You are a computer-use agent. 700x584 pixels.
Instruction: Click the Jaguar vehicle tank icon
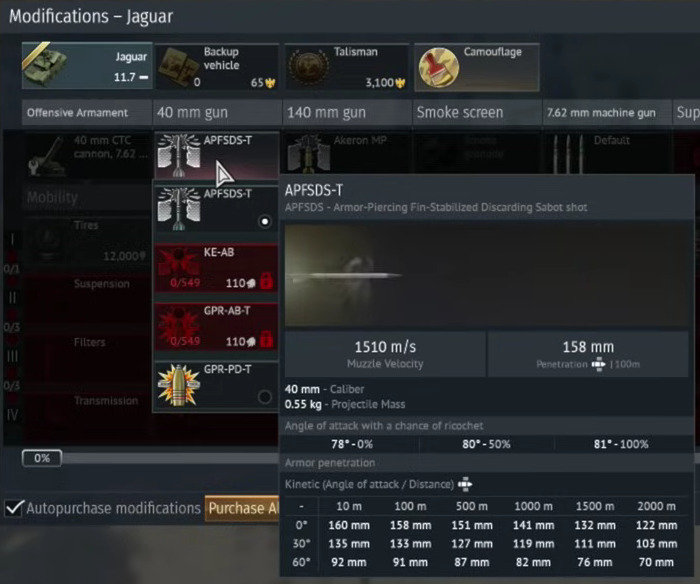coord(44,66)
